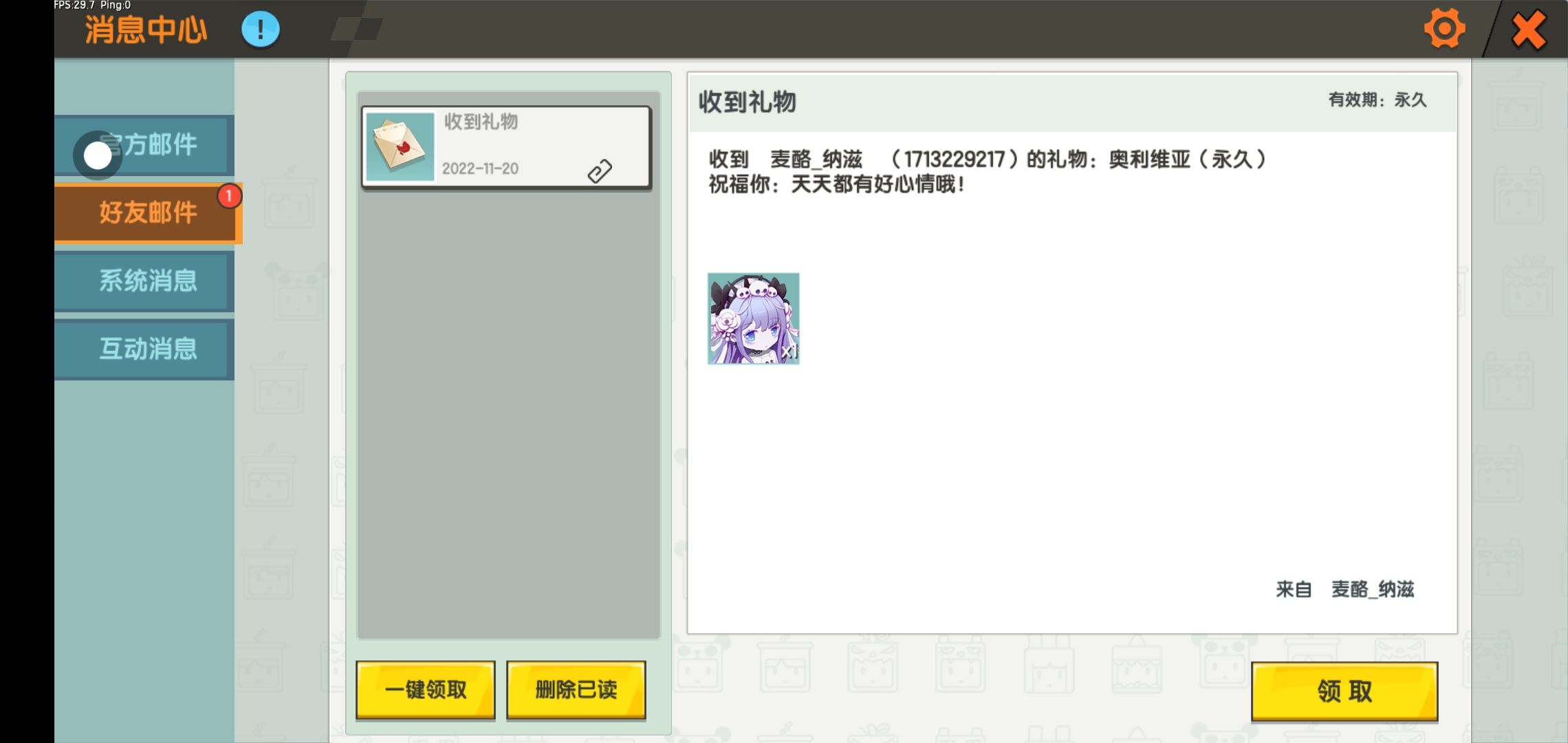Select the 收到礼物 mail dated 2022-11-20

tap(507, 147)
